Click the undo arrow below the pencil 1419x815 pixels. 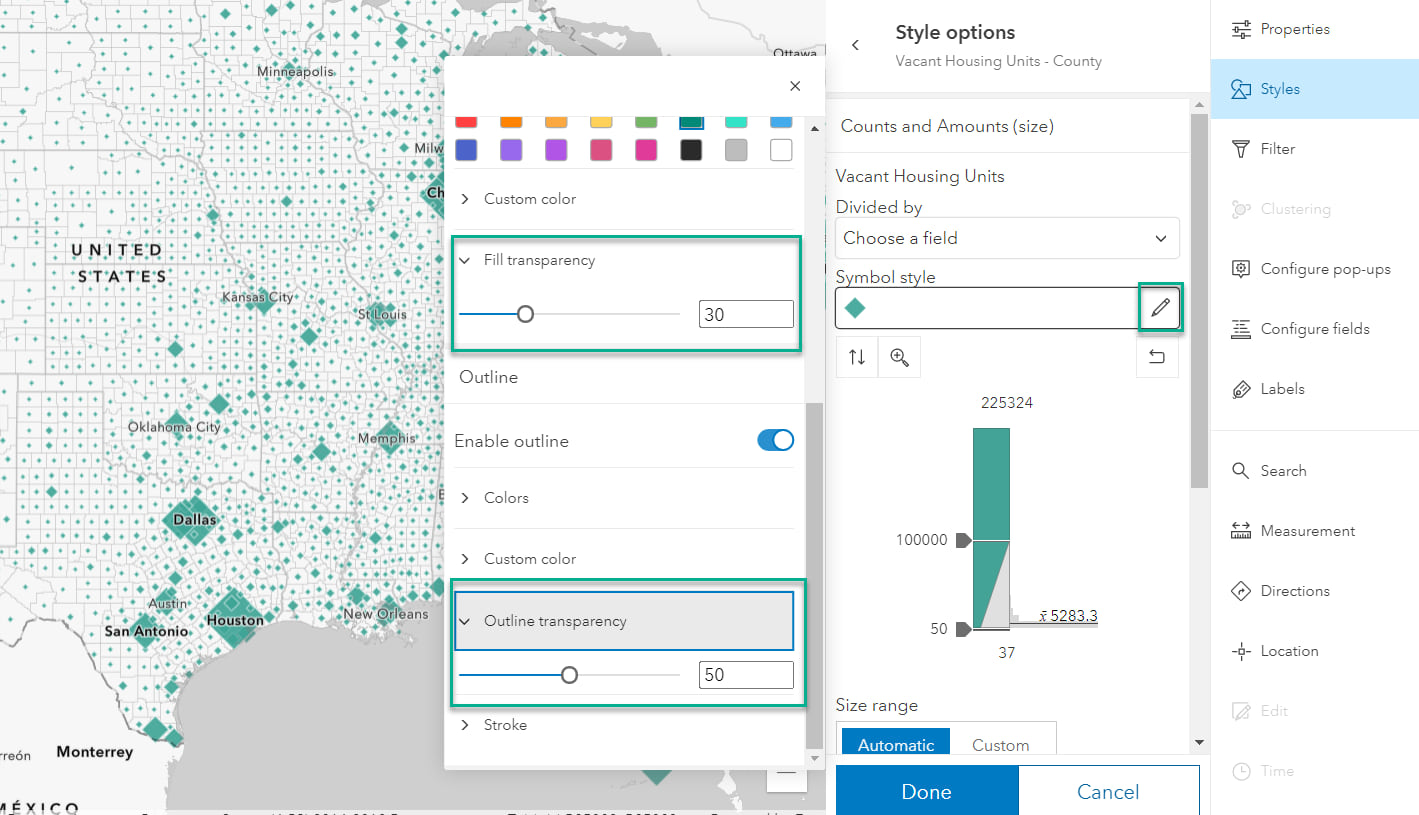tap(1157, 357)
